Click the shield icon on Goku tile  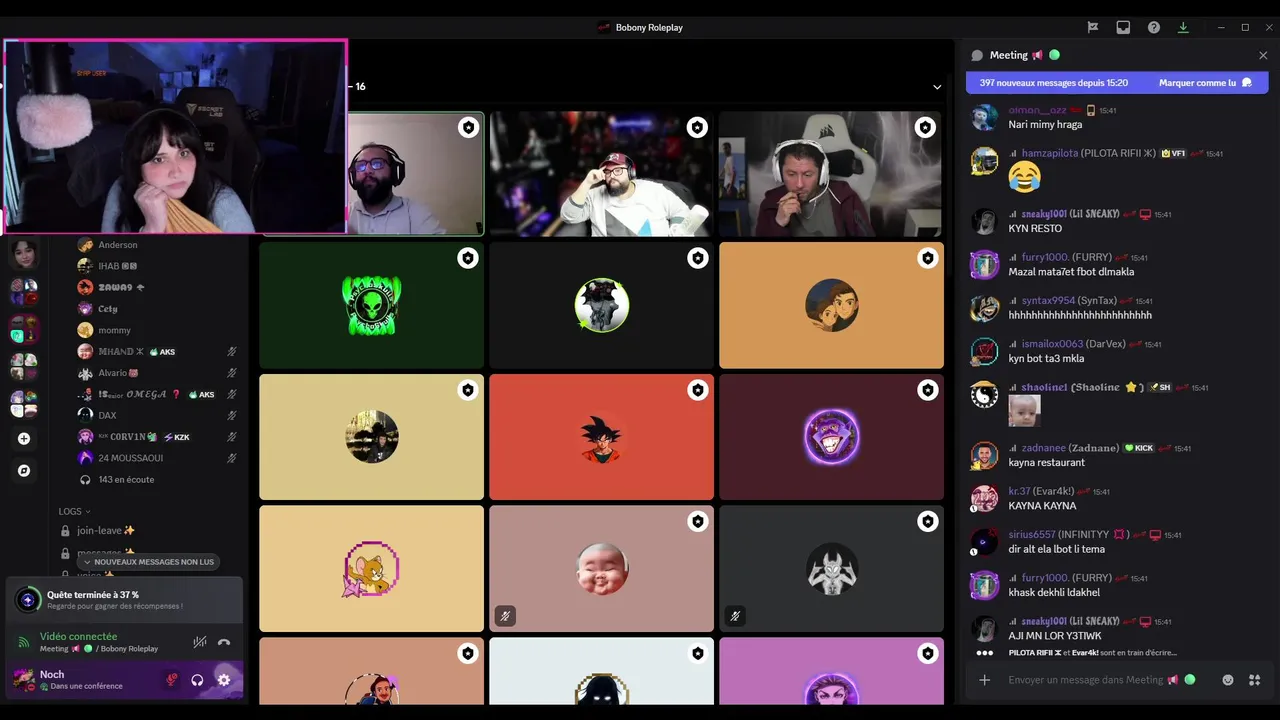(698, 390)
